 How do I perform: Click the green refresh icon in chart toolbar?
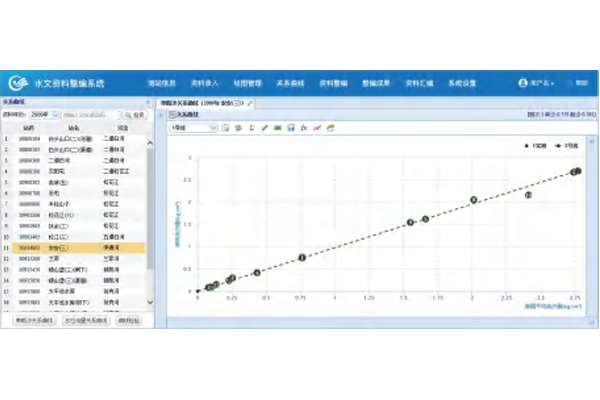(238, 128)
